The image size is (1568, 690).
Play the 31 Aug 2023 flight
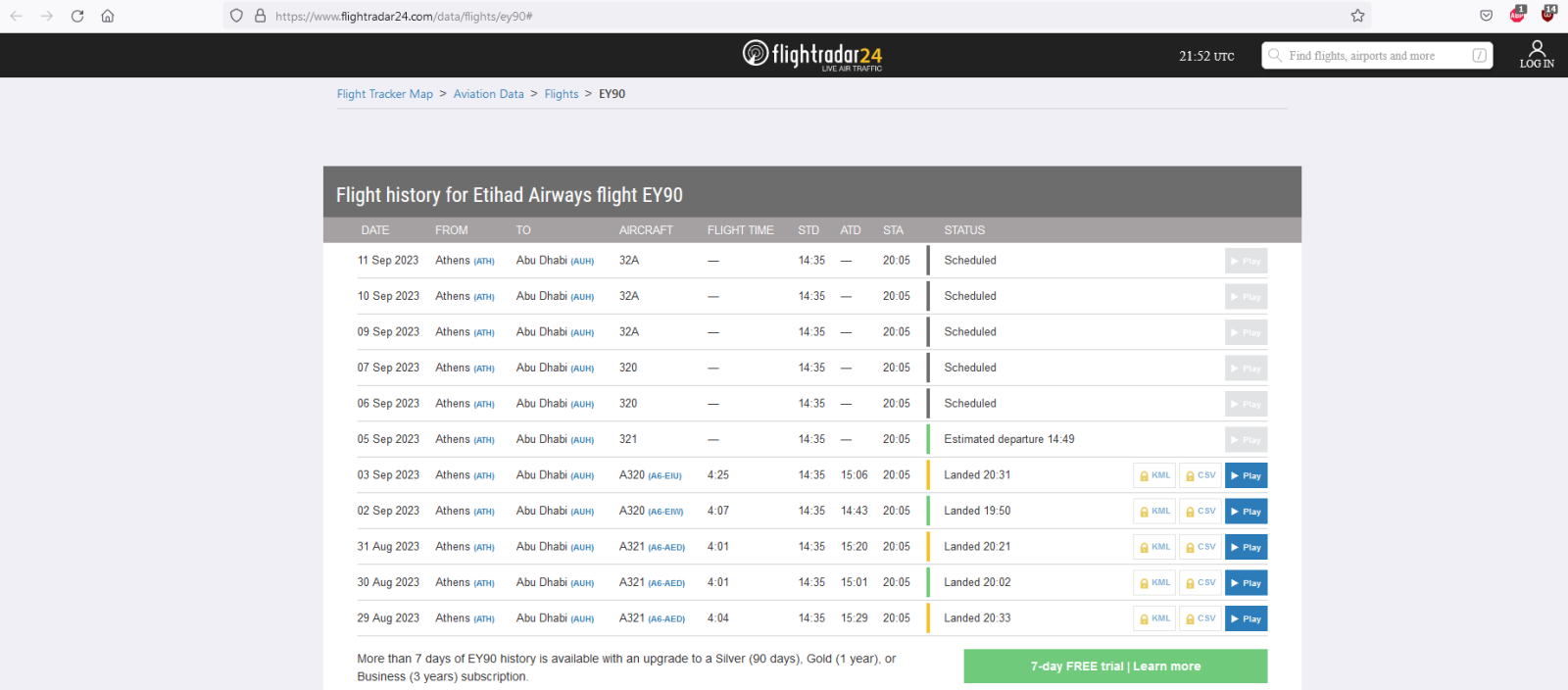[x=1246, y=547]
